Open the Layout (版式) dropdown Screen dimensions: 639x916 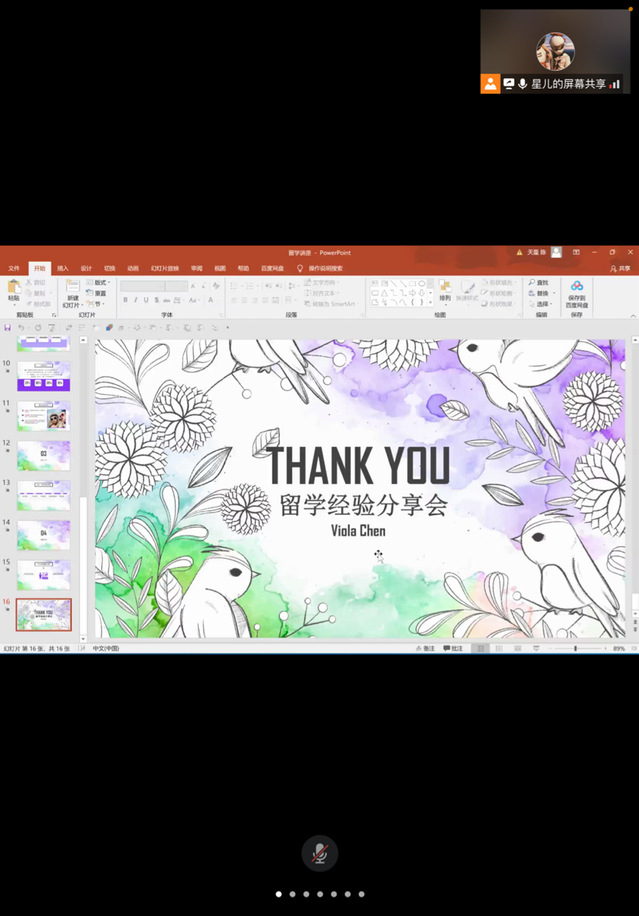(100, 283)
